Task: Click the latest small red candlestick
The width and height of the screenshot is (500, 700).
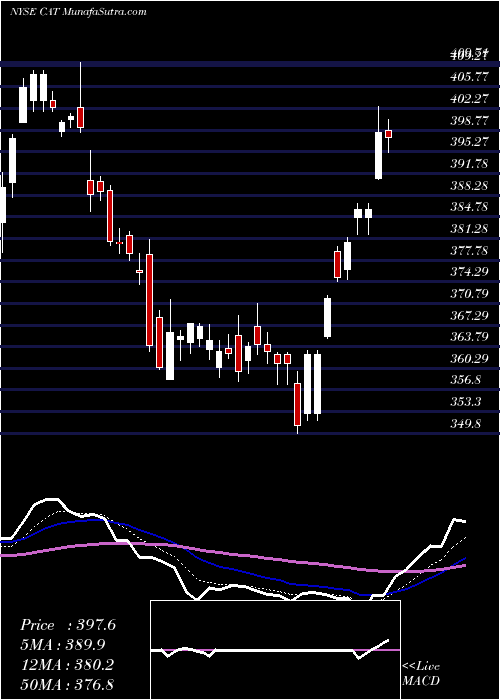Action: tap(388, 134)
